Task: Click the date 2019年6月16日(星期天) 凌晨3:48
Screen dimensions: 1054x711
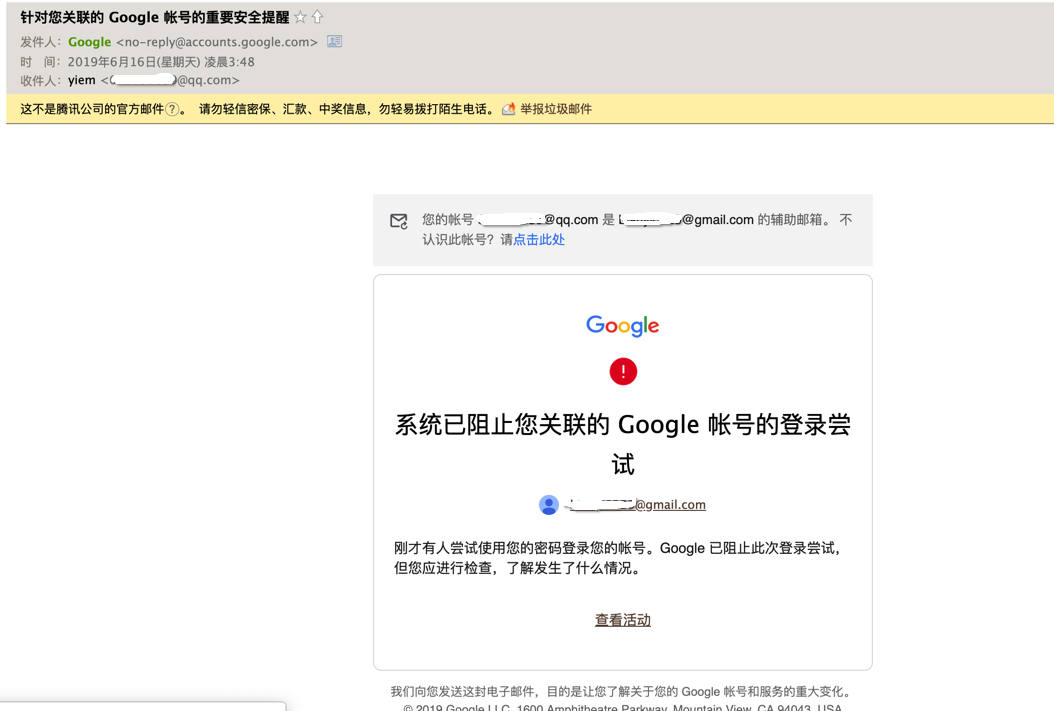Action: (161, 62)
